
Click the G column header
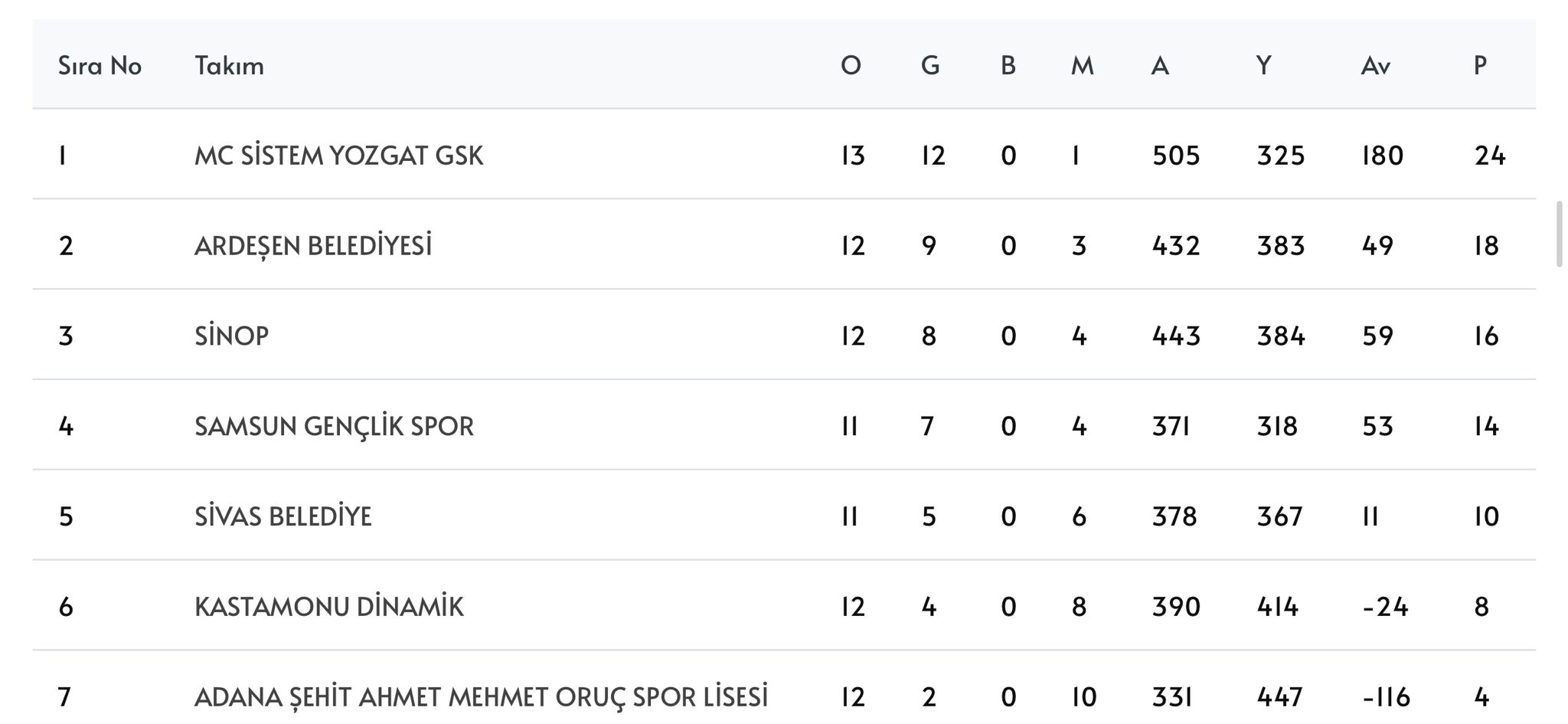point(930,66)
